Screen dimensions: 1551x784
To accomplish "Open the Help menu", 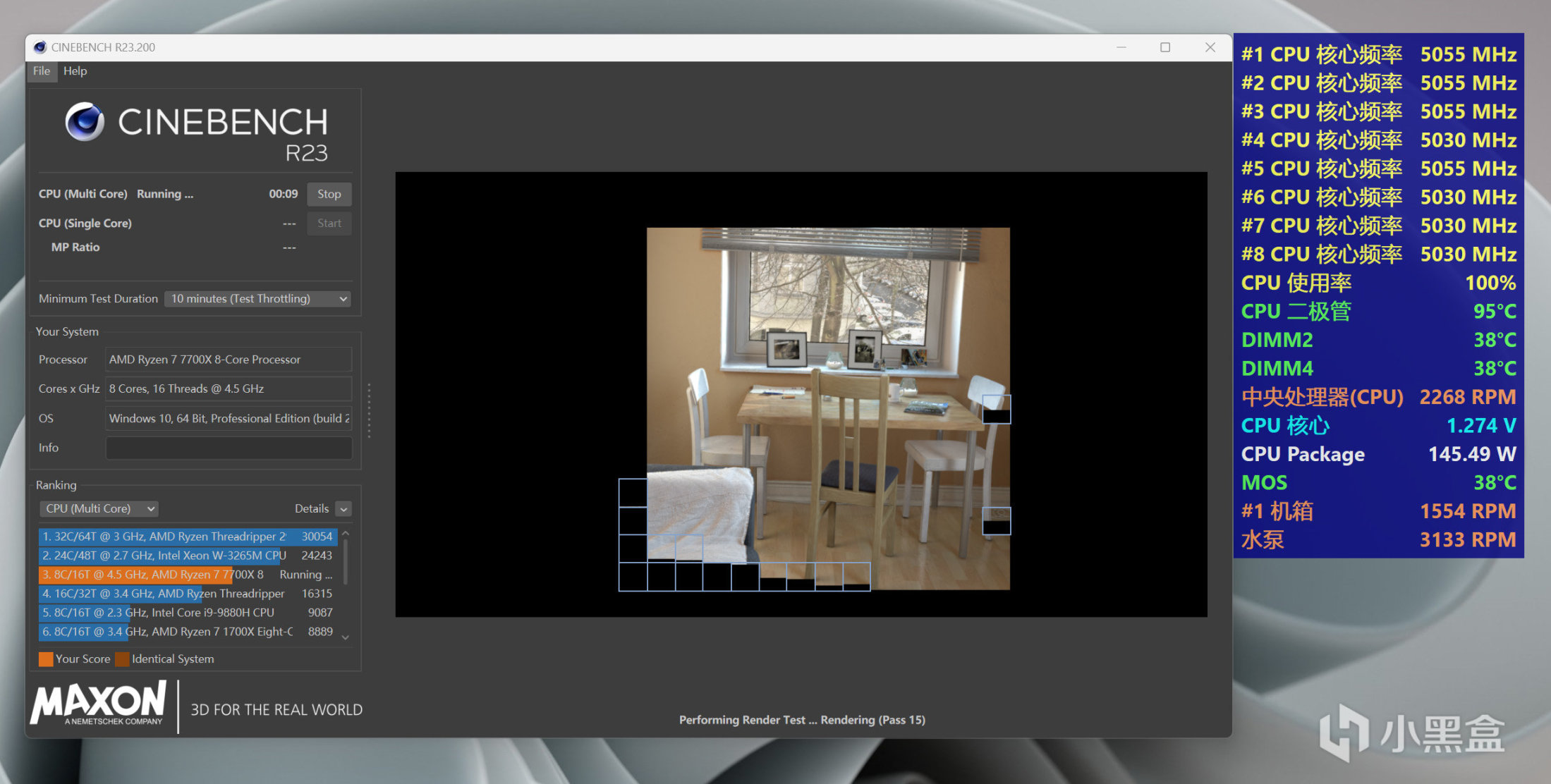I will (x=75, y=71).
